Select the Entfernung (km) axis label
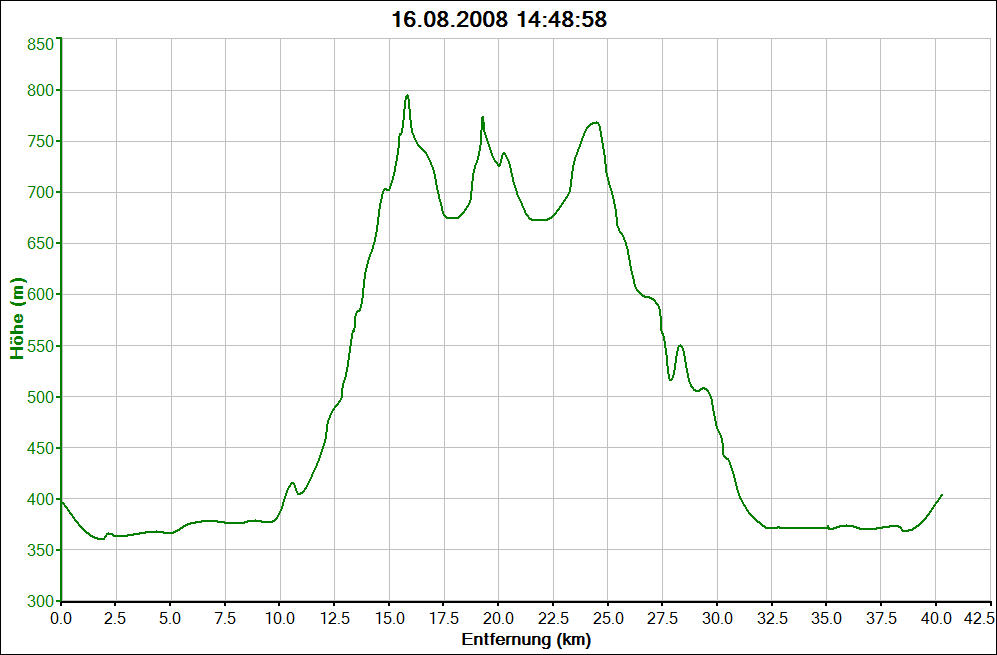 point(526,639)
